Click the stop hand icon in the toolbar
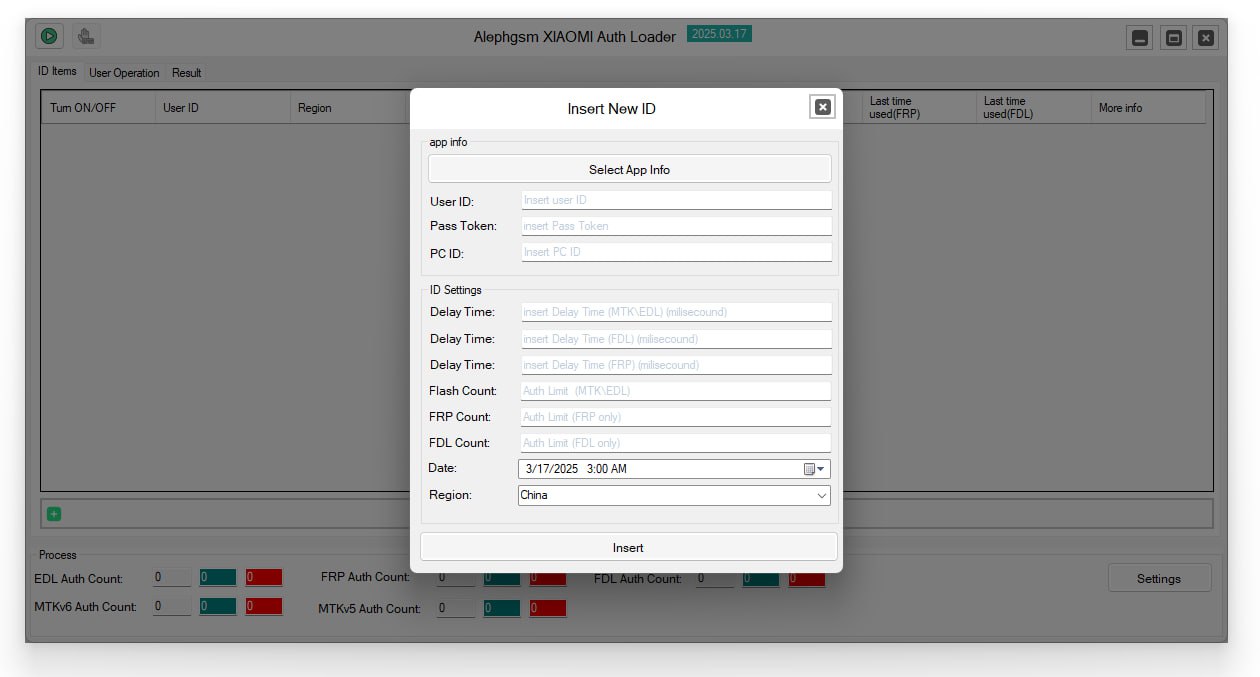This screenshot has height=677, width=1260. [x=86, y=37]
